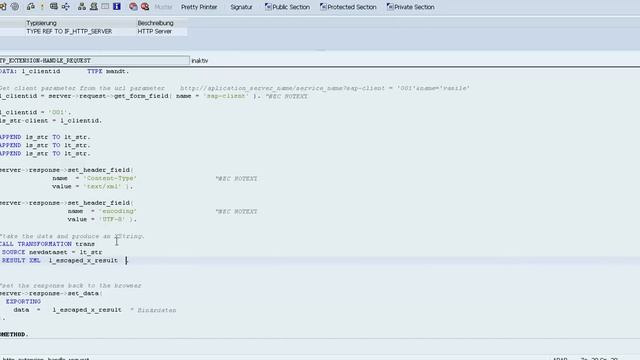640x360 pixels.
Task: Set a breakpoint with the first red stop icon
Action: pyautogui.click(x=133, y=7)
